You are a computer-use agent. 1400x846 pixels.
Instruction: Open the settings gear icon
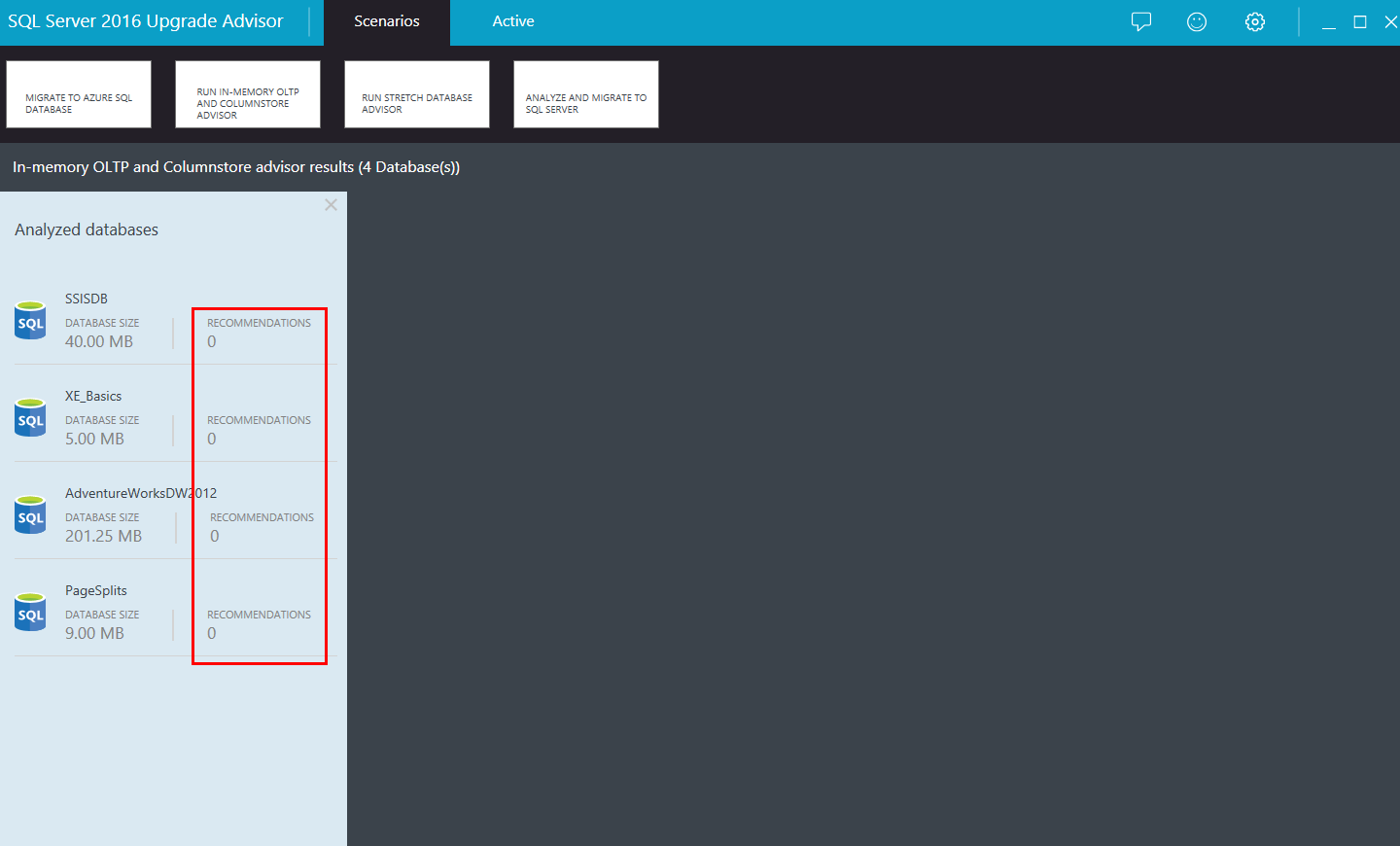click(x=1255, y=21)
